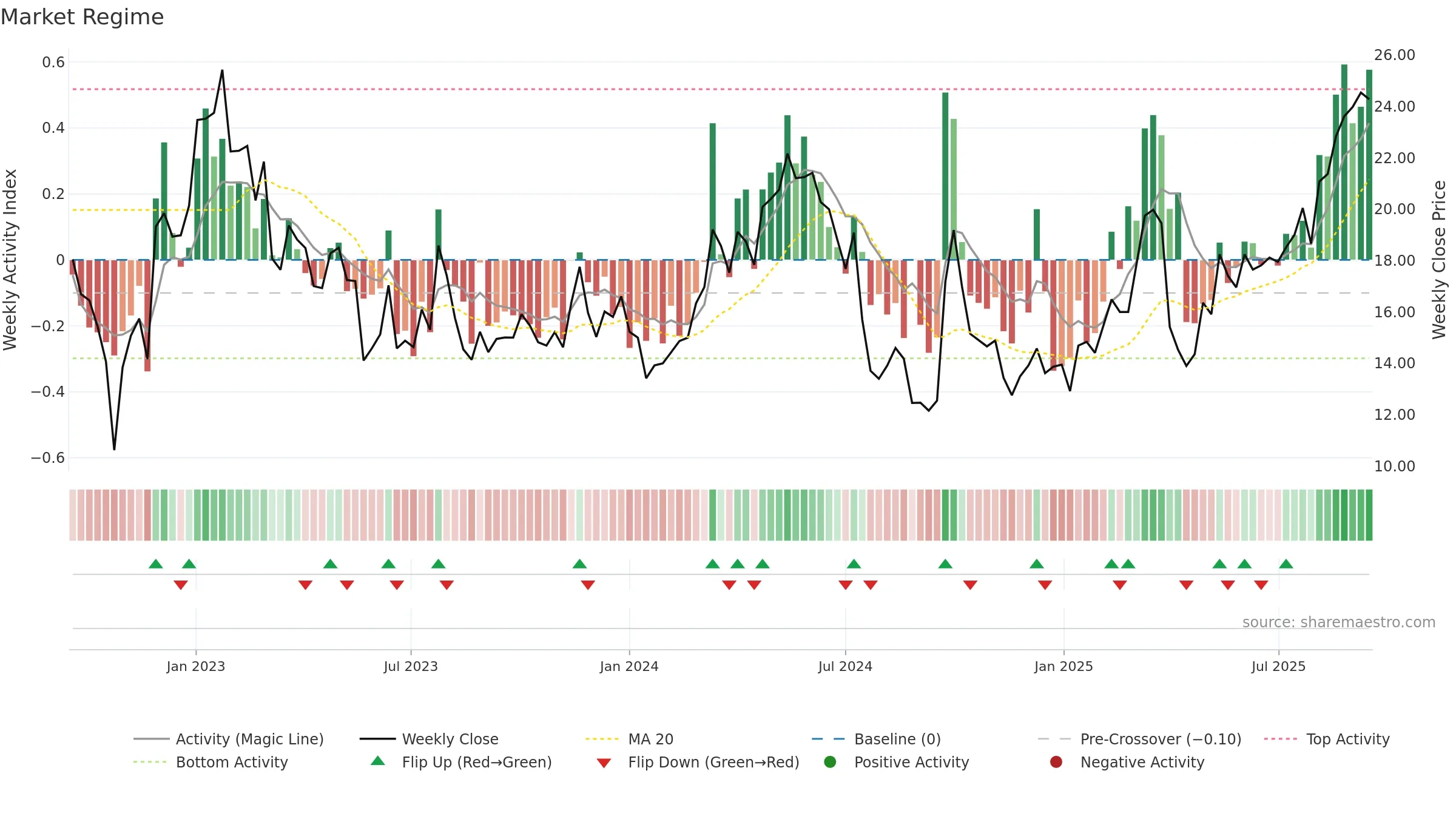Click first flip-up triangle before Jan 2023
The width and height of the screenshot is (1456, 819).
tap(156, 564)
